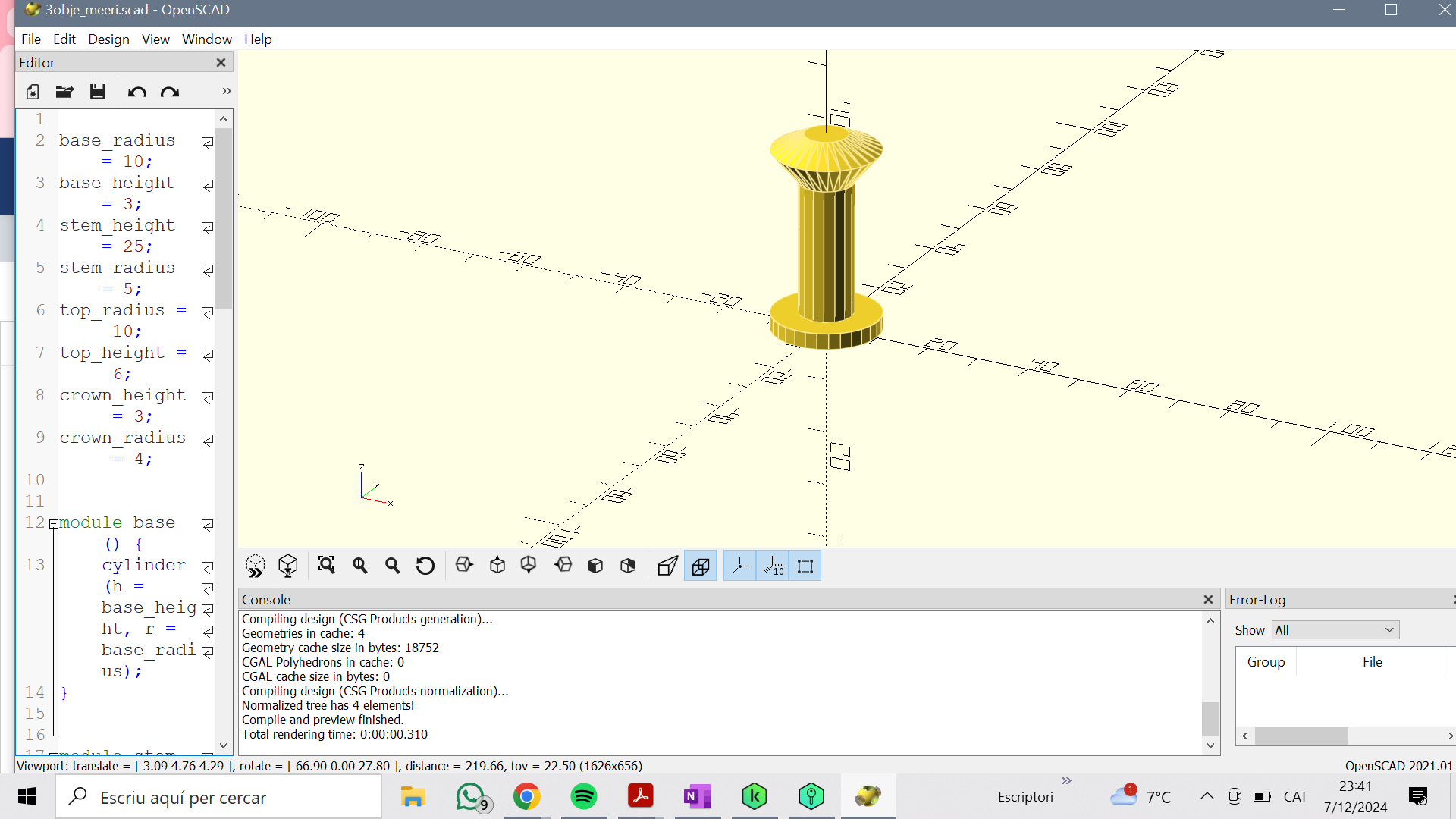1456x819 pixels.
Task: Show hidden system tray icons
Action: 1207,796
